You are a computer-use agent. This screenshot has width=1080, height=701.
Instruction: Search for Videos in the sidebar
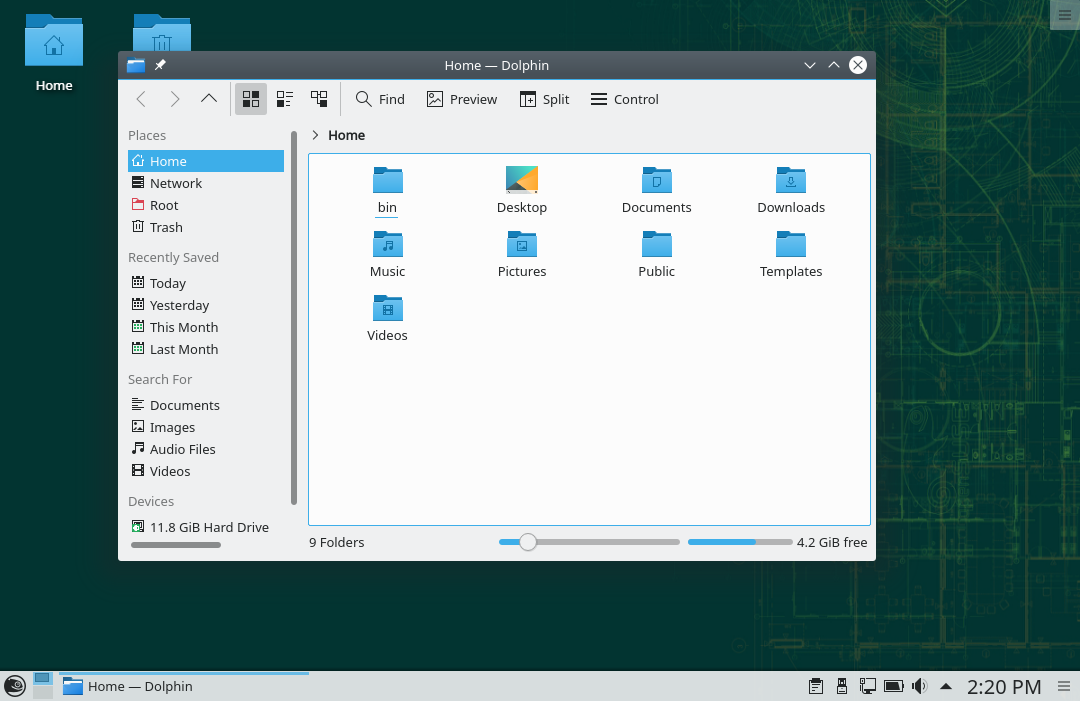pos(206,471)
